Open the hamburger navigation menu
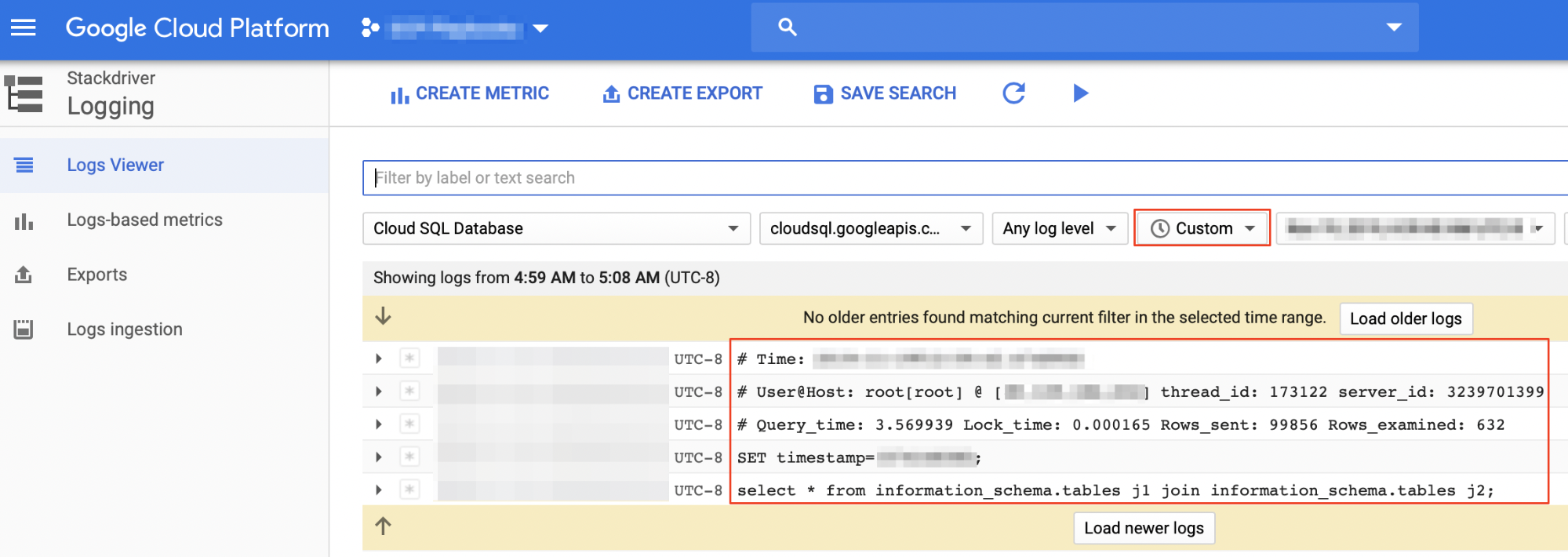The width and height of the screenshot is (1568, 557). pyautogui.click(x=23, y=28)
